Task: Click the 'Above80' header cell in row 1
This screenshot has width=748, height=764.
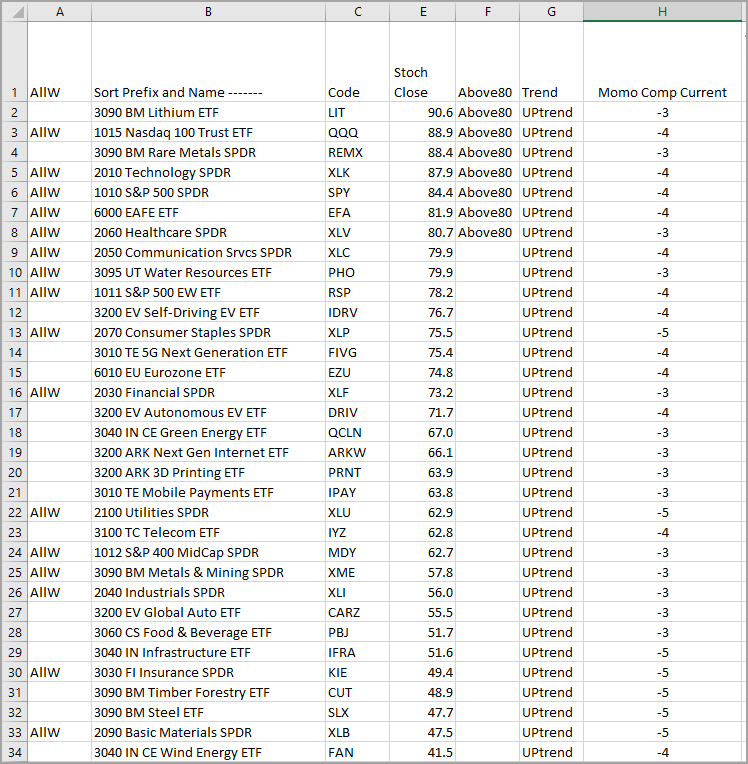Action: pyautogui.click(x=487, y=62)
